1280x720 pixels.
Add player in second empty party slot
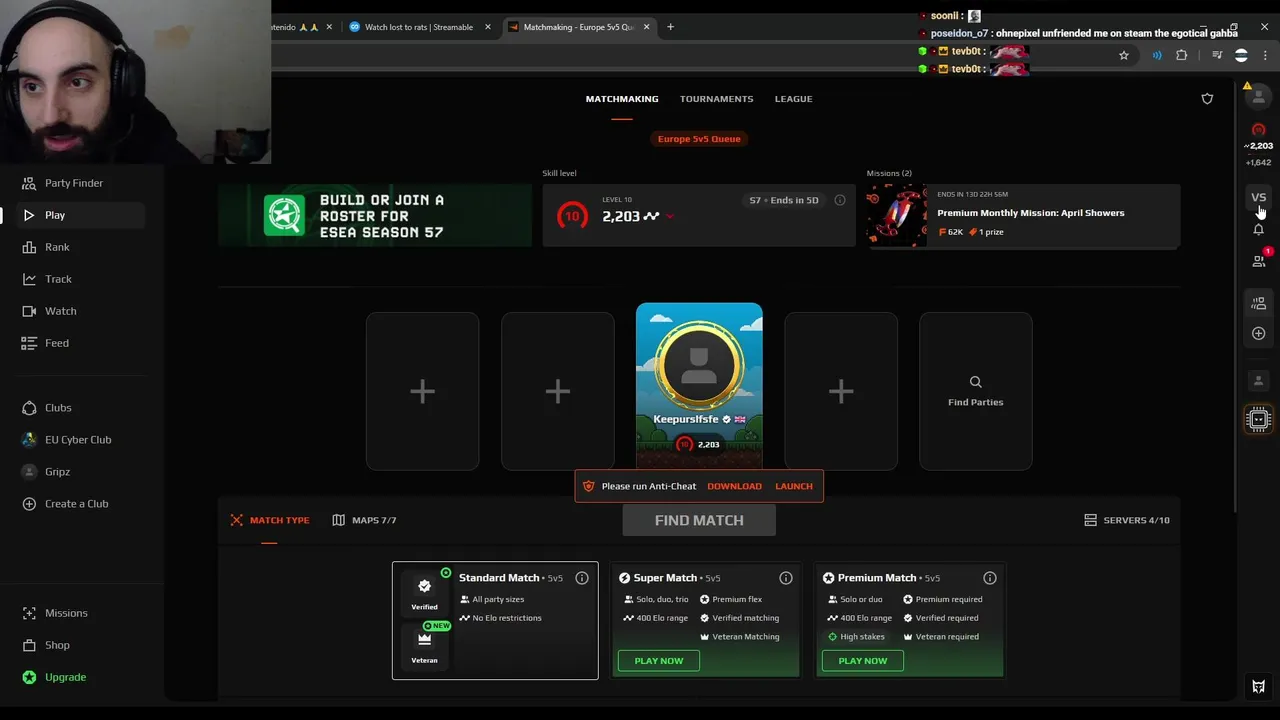[557, 391]
